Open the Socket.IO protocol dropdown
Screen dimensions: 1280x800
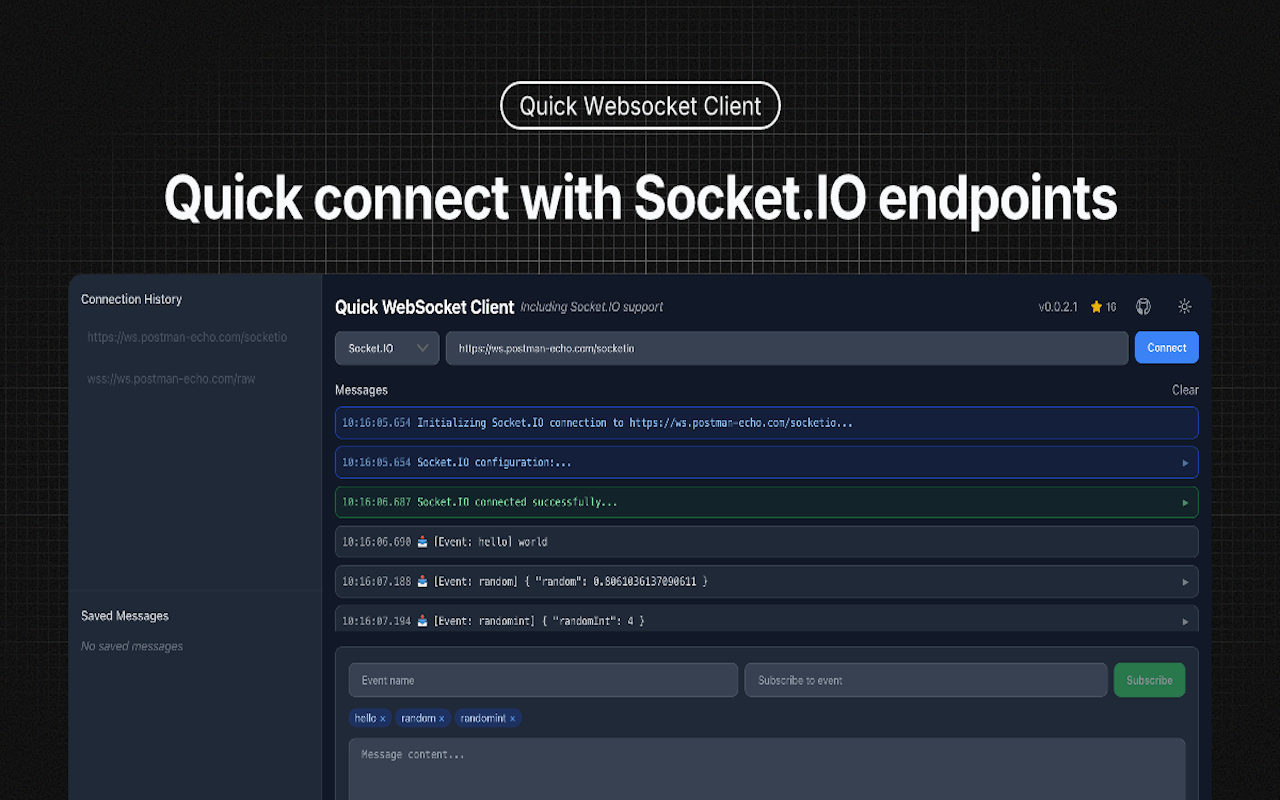387,348
